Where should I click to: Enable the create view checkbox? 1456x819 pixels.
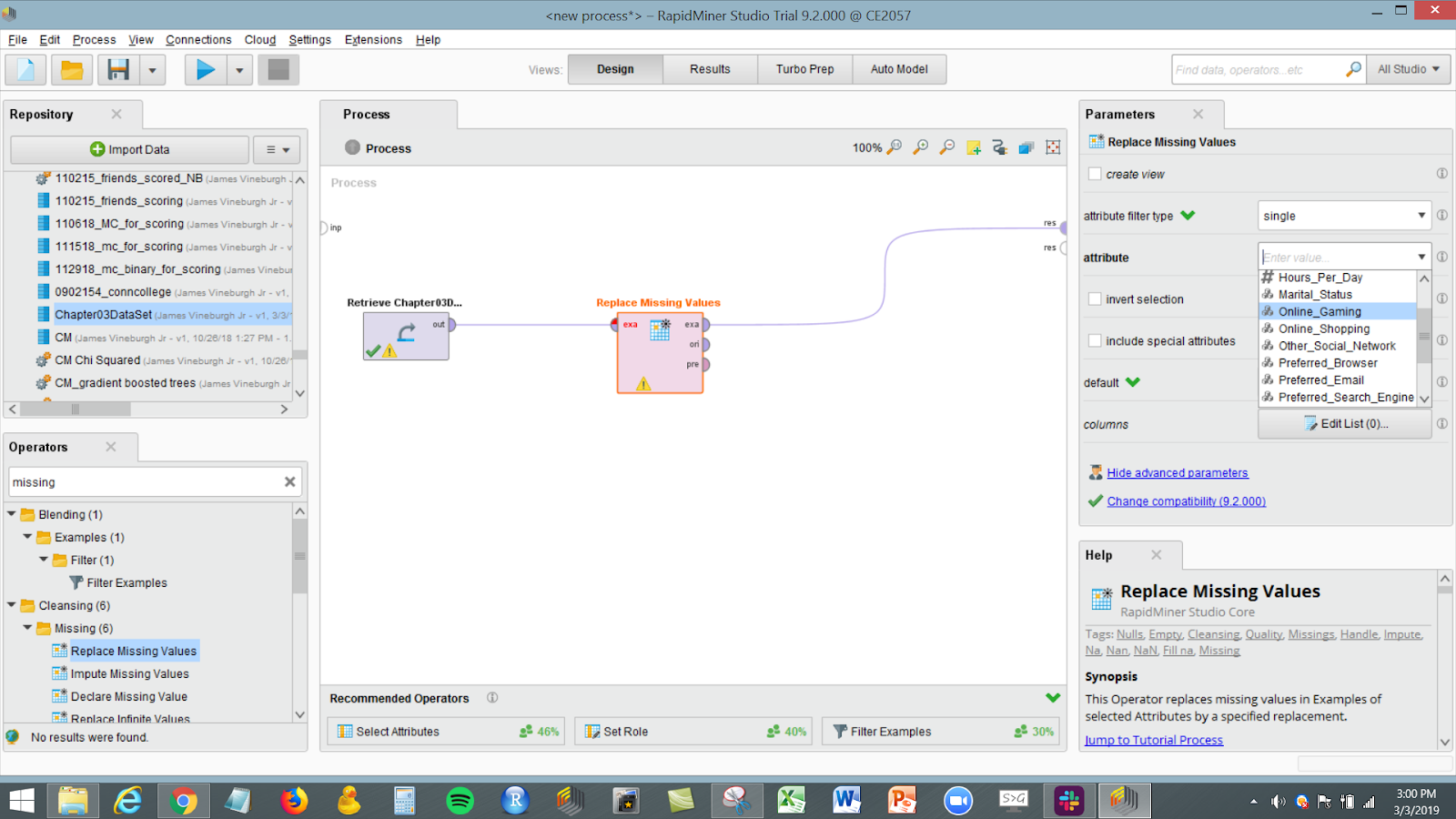point(1095,174)
